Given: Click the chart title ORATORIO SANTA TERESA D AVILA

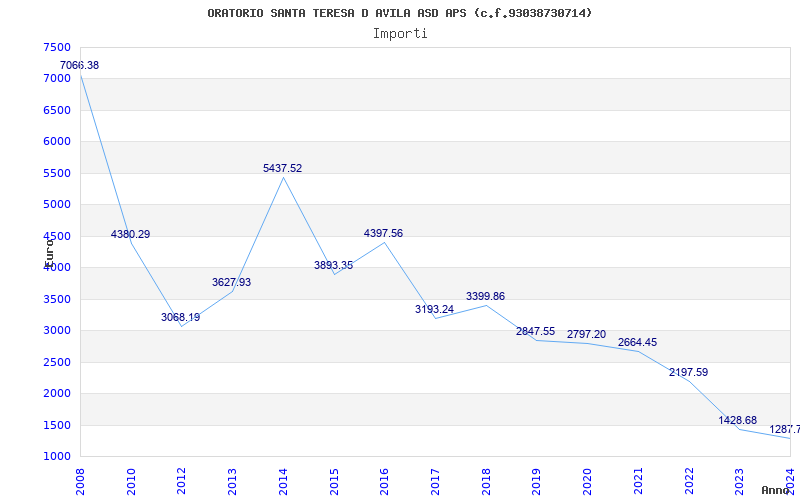Looking at the screenshot, I should [399, 13].
